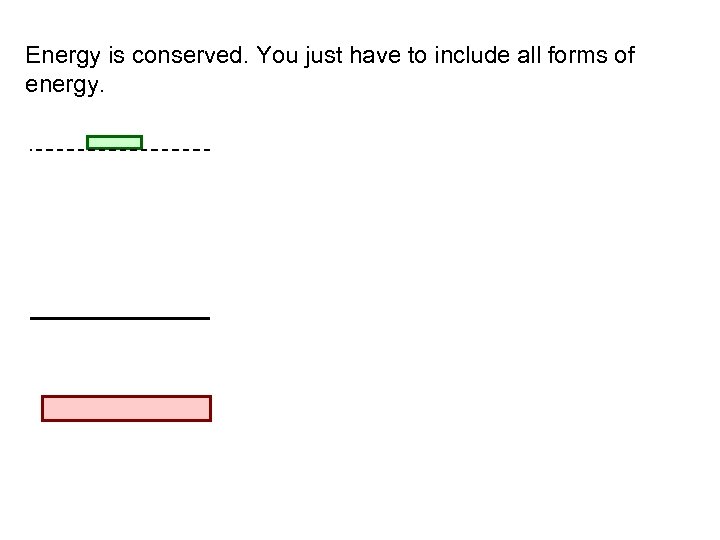Screen dimensions: 720x540
Task: Click the word "You" in the text
Action: 275,56
